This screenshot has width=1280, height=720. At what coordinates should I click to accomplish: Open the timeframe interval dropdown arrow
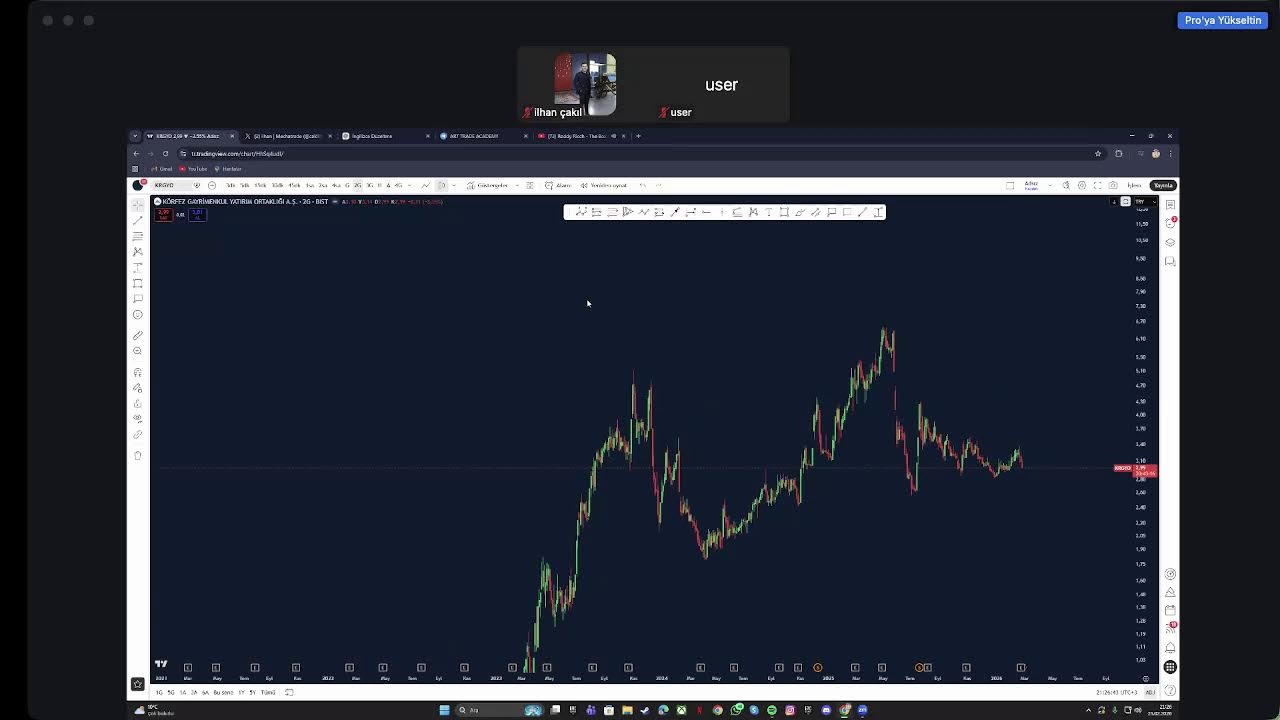click(x=409, y=185)
